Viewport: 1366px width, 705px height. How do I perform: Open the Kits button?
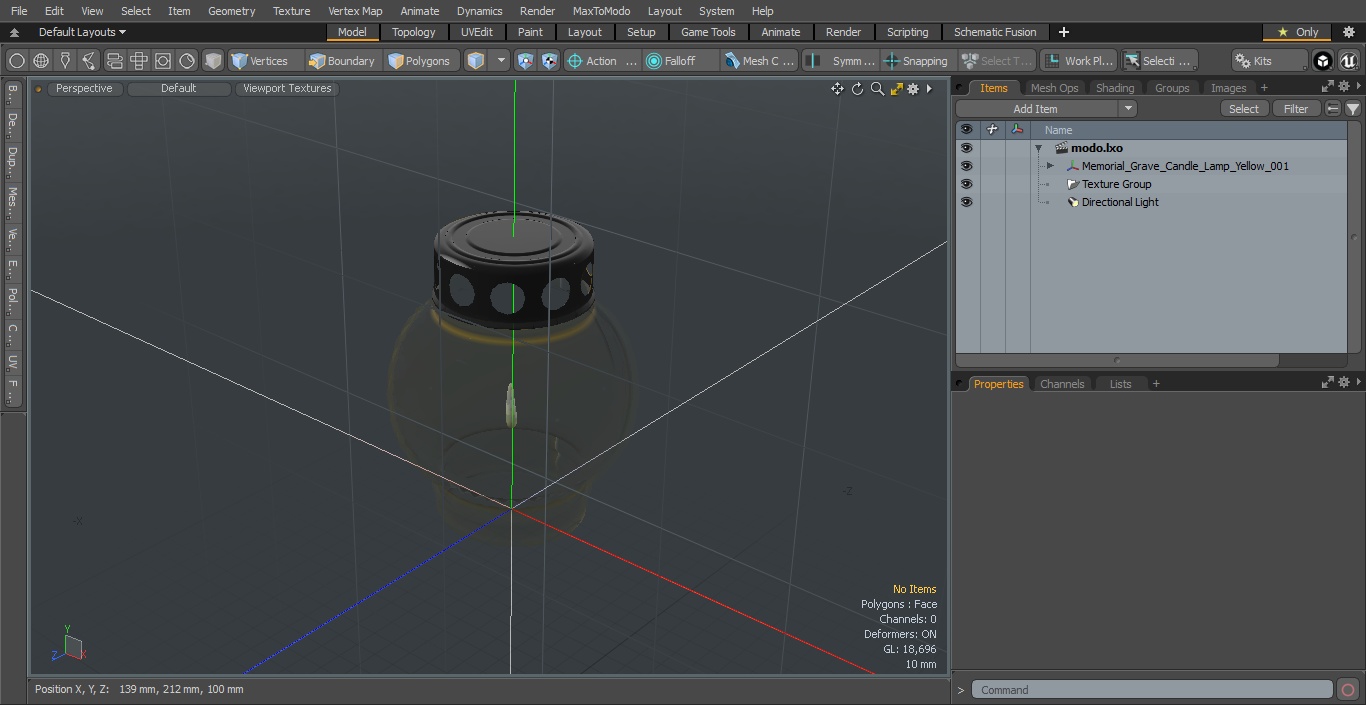1269,61
